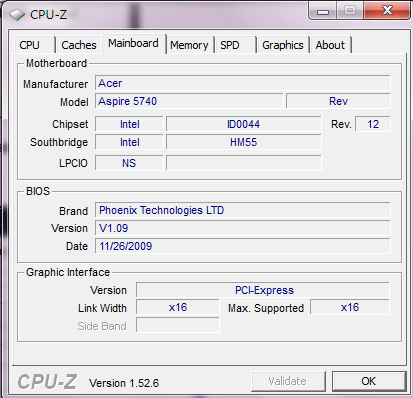Click the Link Width x16 value
Viewport: 413px width, 398px height.
coord(178,307)
